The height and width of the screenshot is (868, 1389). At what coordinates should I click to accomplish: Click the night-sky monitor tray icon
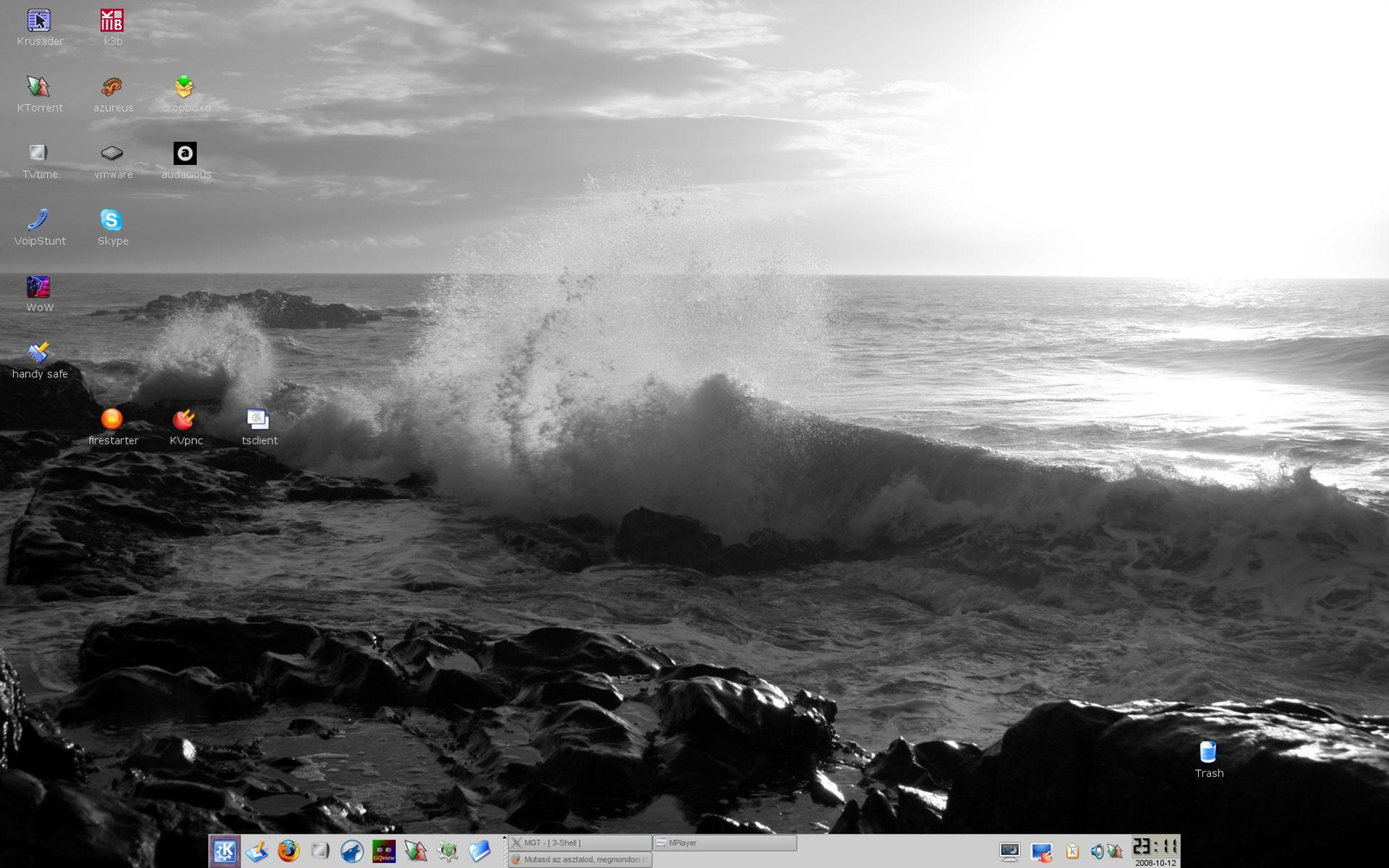pos(1010,852)
